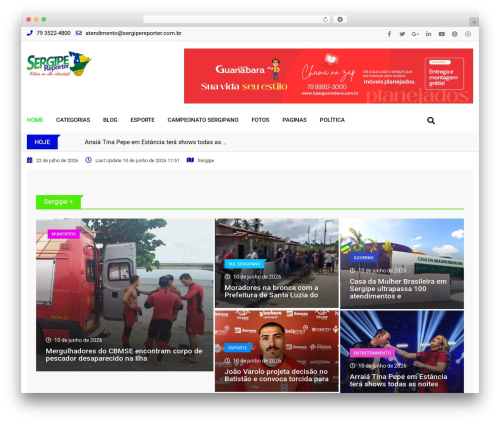Image resolution: width=500 pixels, height=423 pixels.
Task: Open Moradores na bronca article headline
Action: [x=271, y=291]
